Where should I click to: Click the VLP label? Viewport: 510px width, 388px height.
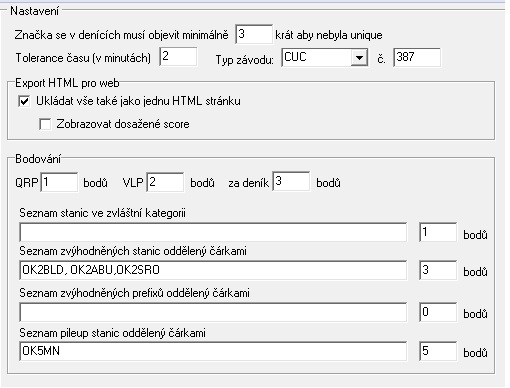[x=133, y=183]
